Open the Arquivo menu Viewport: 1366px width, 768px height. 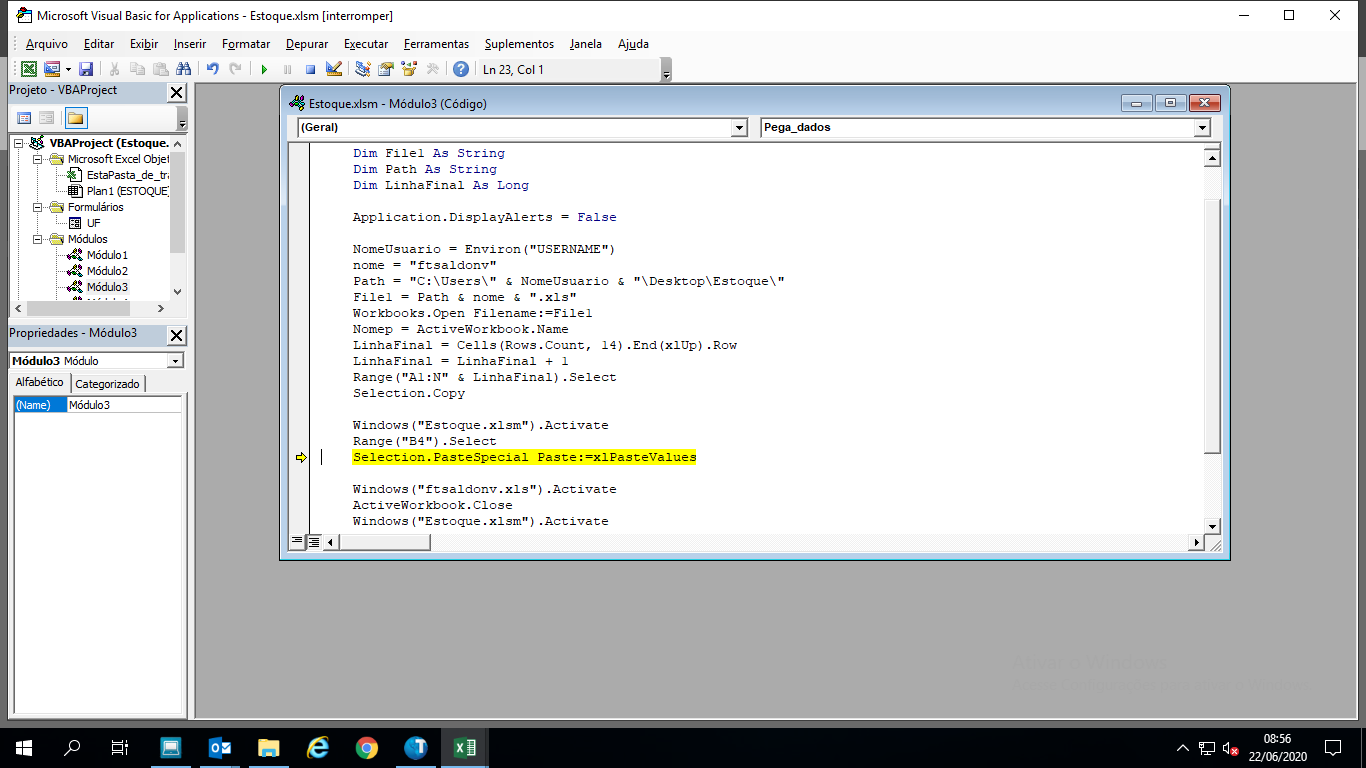click(x=47, y=44)
